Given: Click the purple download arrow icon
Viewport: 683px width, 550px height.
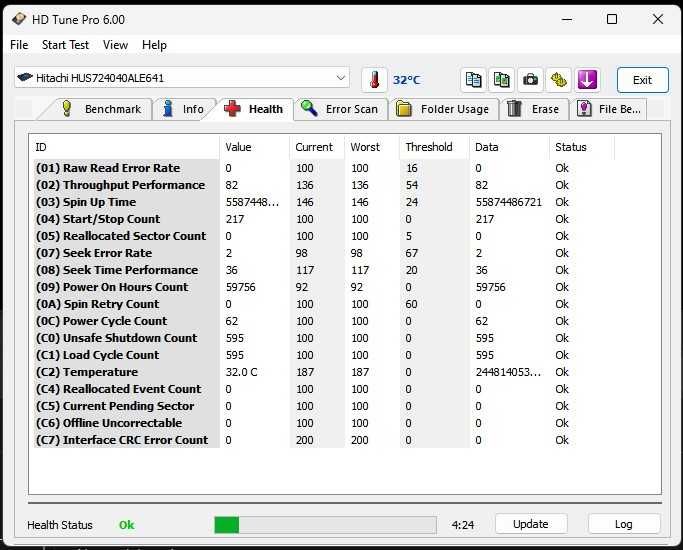Looking at the screenshot, I should 587,80.
